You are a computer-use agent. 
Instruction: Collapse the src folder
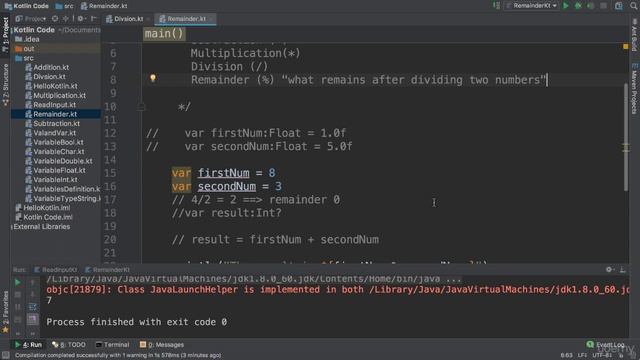(x=24, y=58)
